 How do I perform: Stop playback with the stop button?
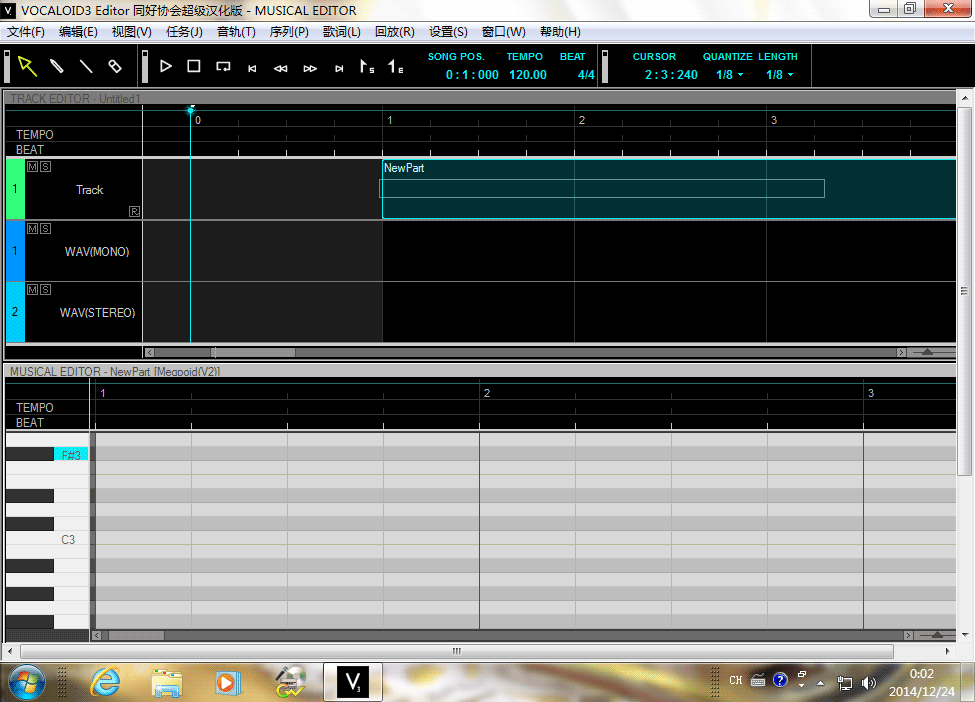click(194, 66)
